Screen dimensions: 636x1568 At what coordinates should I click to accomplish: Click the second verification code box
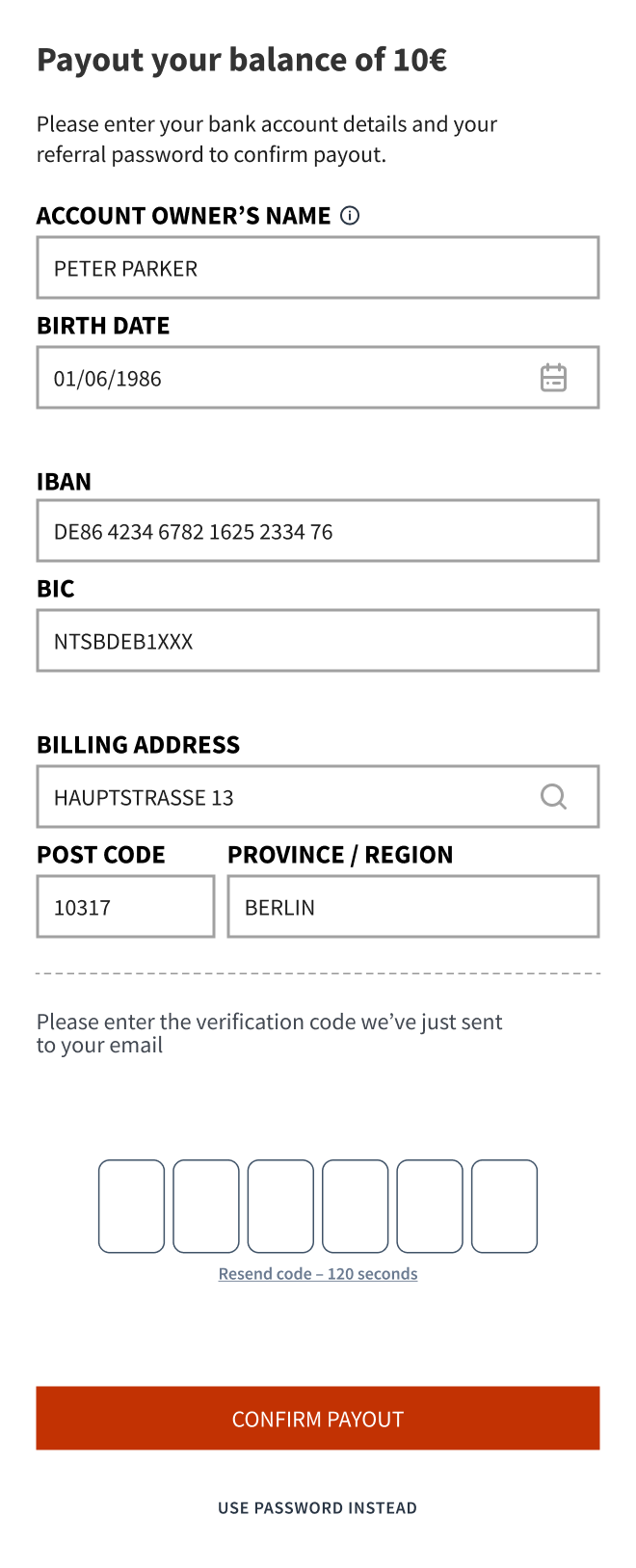[x=206, y=1207]
